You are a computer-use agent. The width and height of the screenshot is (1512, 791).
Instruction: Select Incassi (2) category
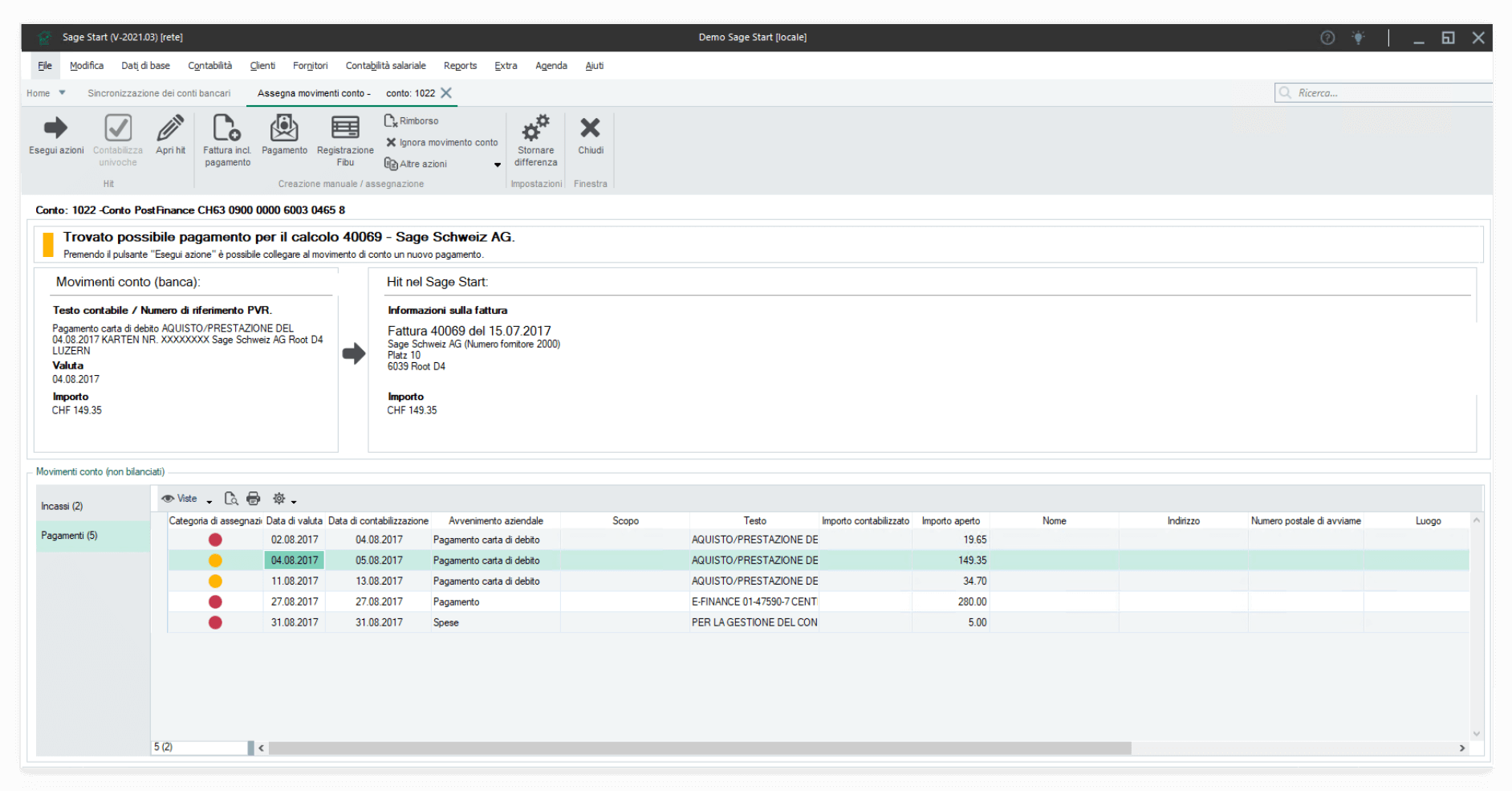[x=93, y=506]
